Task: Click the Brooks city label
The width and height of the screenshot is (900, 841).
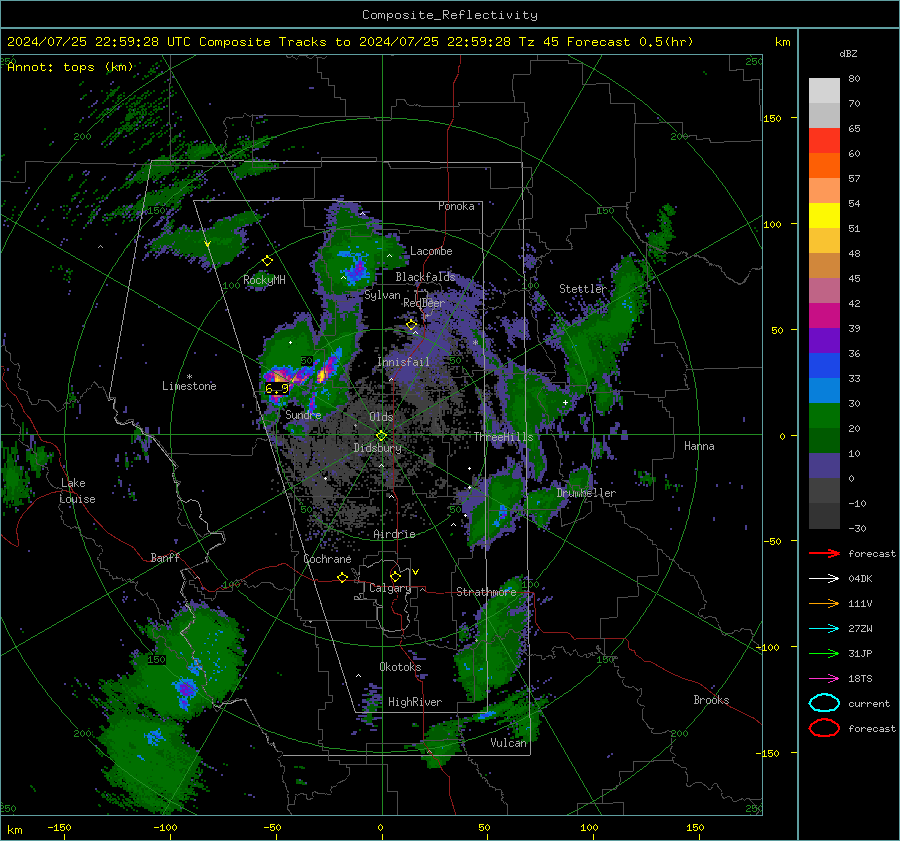Action: (x=711, y=700)
